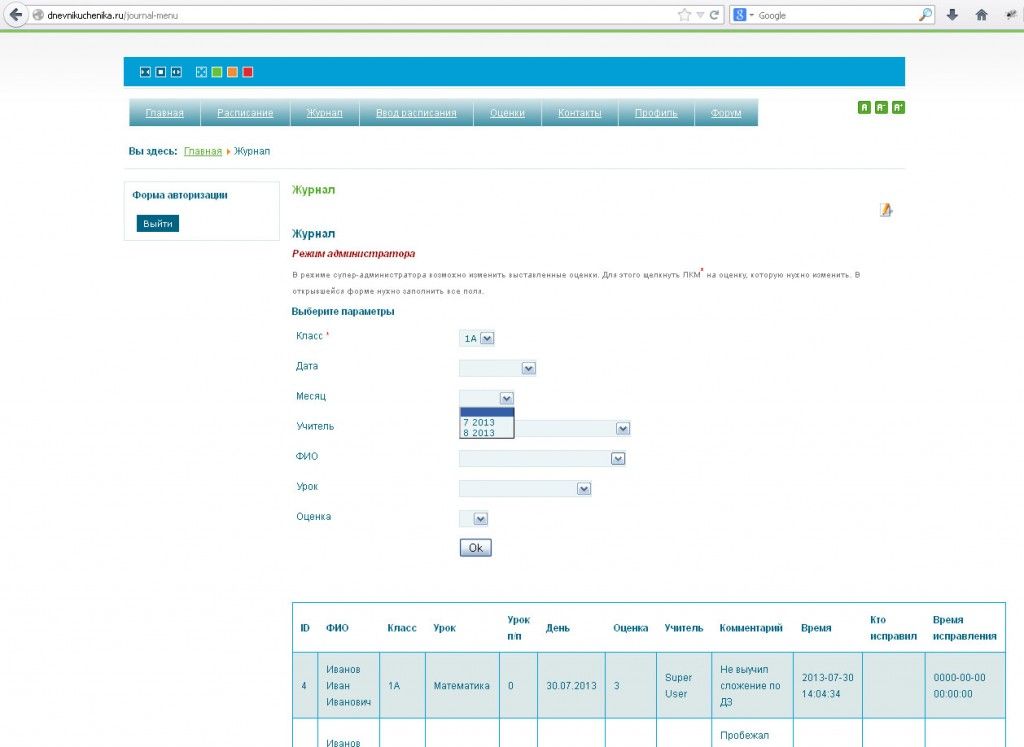Open the Форум menu item

click(726, 113)
